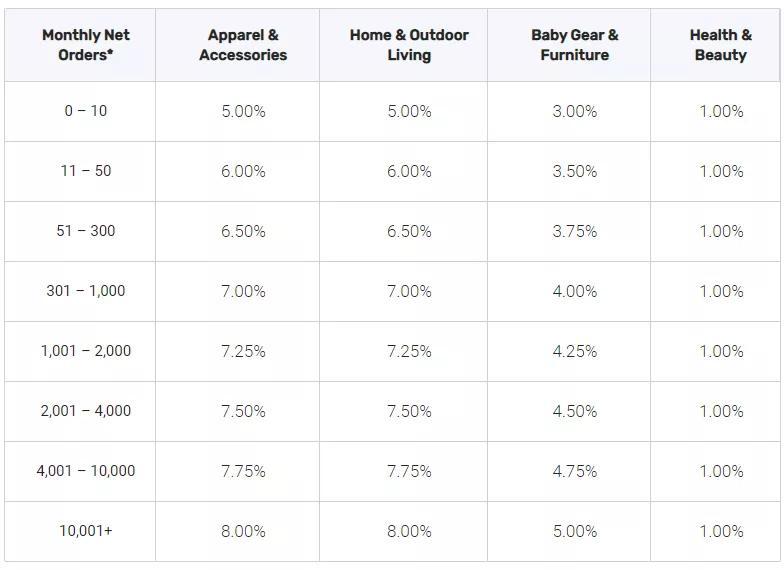The width and height of the screenshot is (784, 570).
Task: Click the 11 – 50 orders row label
Action: (x=86, y=171)
